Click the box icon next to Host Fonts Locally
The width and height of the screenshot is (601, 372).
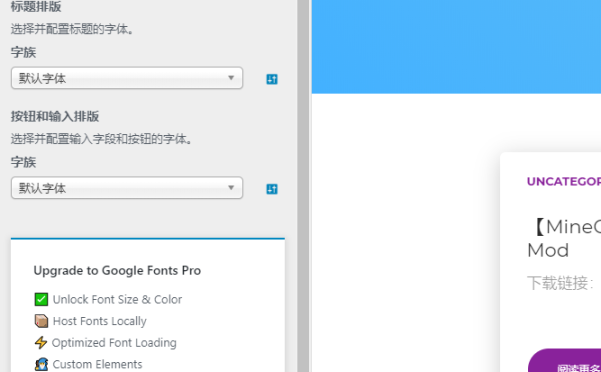[x=41, y=321]
